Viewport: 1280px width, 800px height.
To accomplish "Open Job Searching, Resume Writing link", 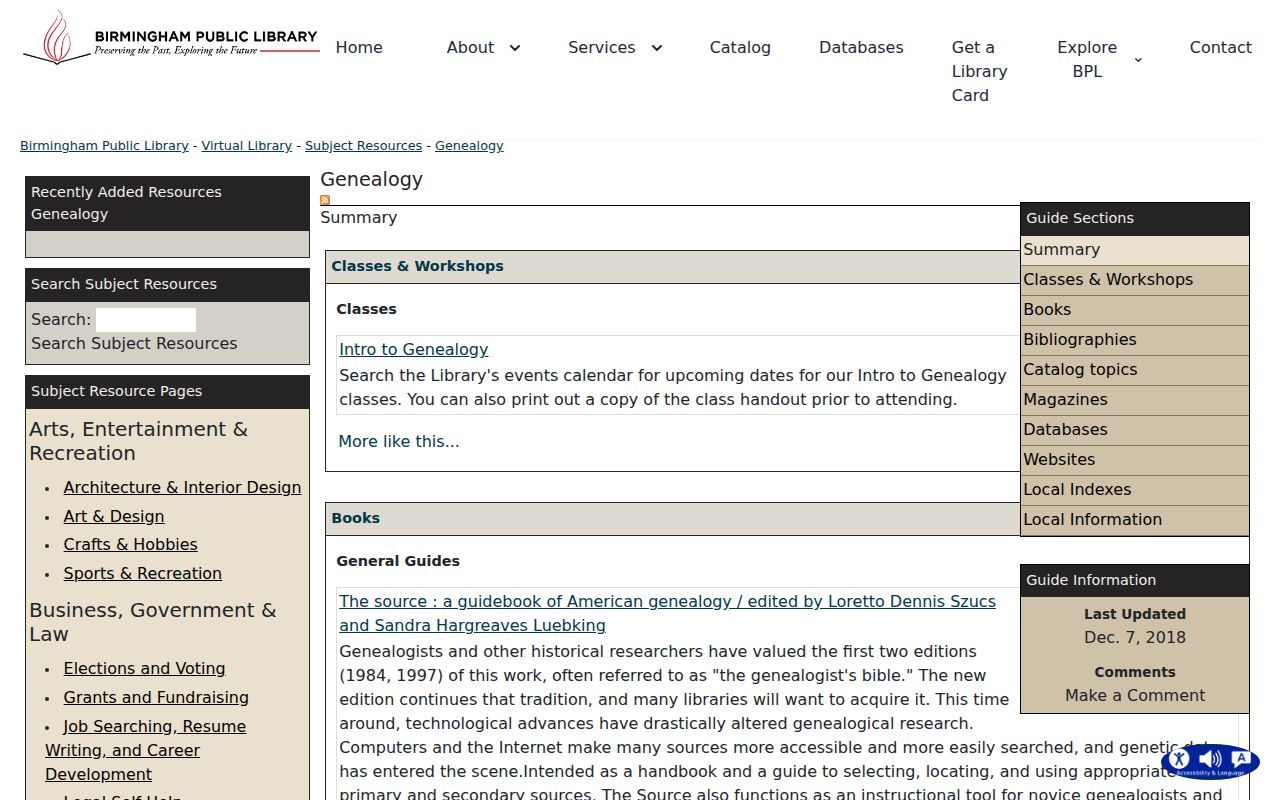I will tap(145, 750).
